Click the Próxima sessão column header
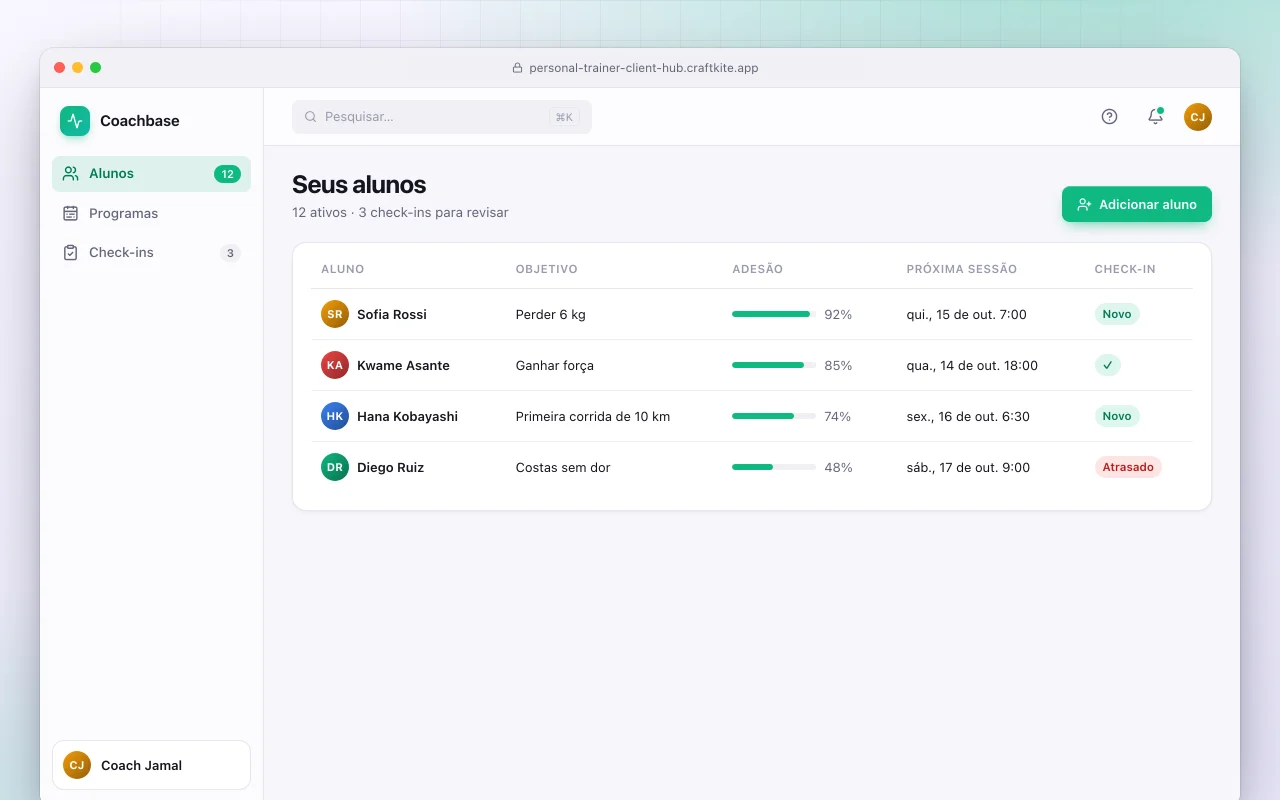This screenshot has height=800, width=1280. click(962, 269)
